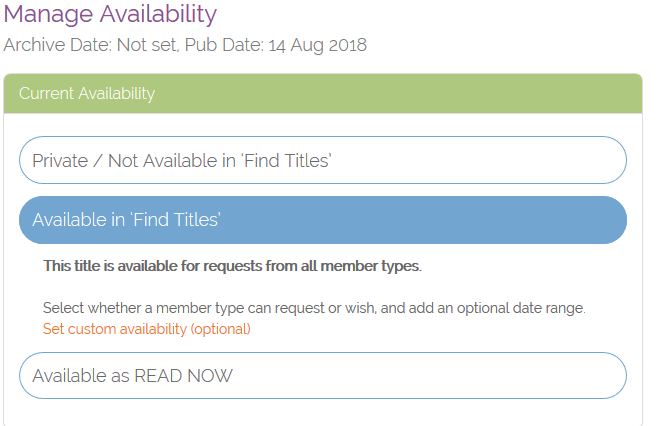The width and height of the screenshot is (658, 426).
Task: Choose Available in 'Find Titles' option
Action: coord(322,220)
